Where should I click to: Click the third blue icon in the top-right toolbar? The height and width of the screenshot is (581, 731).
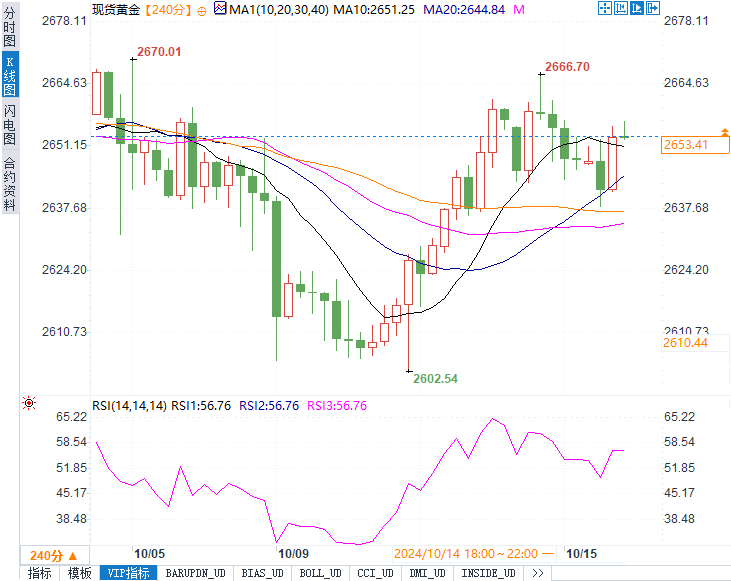(x=638, y=8)
